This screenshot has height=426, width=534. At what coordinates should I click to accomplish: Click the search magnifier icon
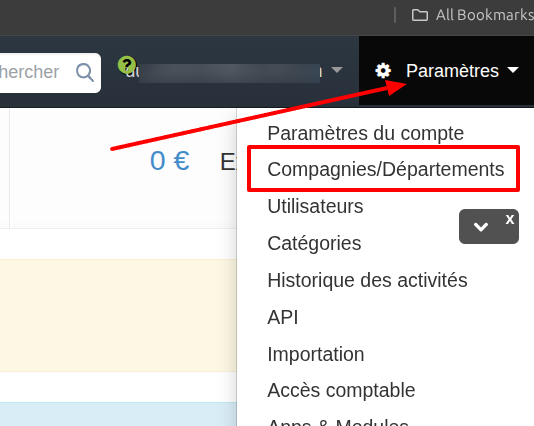85,72
